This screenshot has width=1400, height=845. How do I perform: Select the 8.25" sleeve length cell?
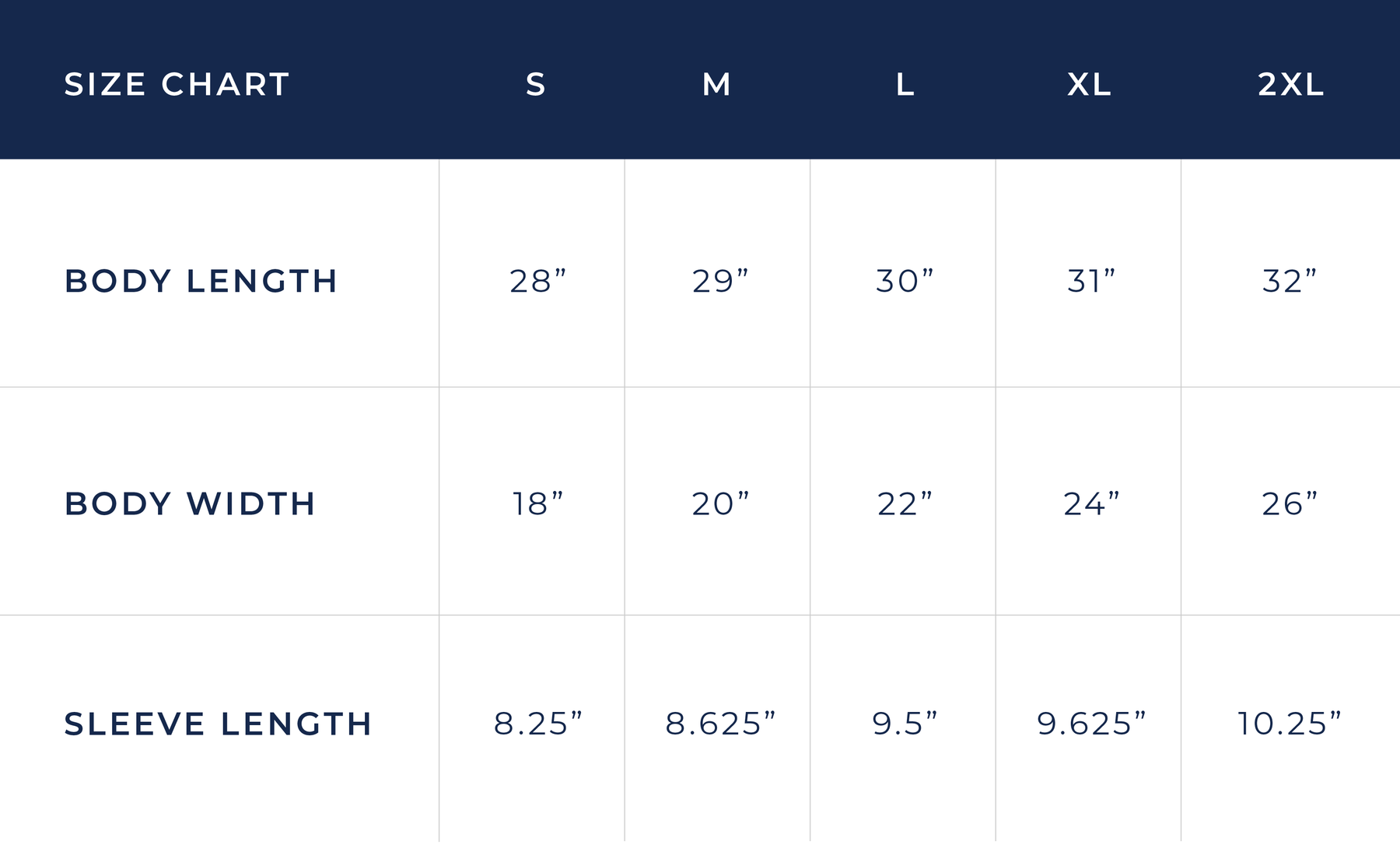(537, 724)
